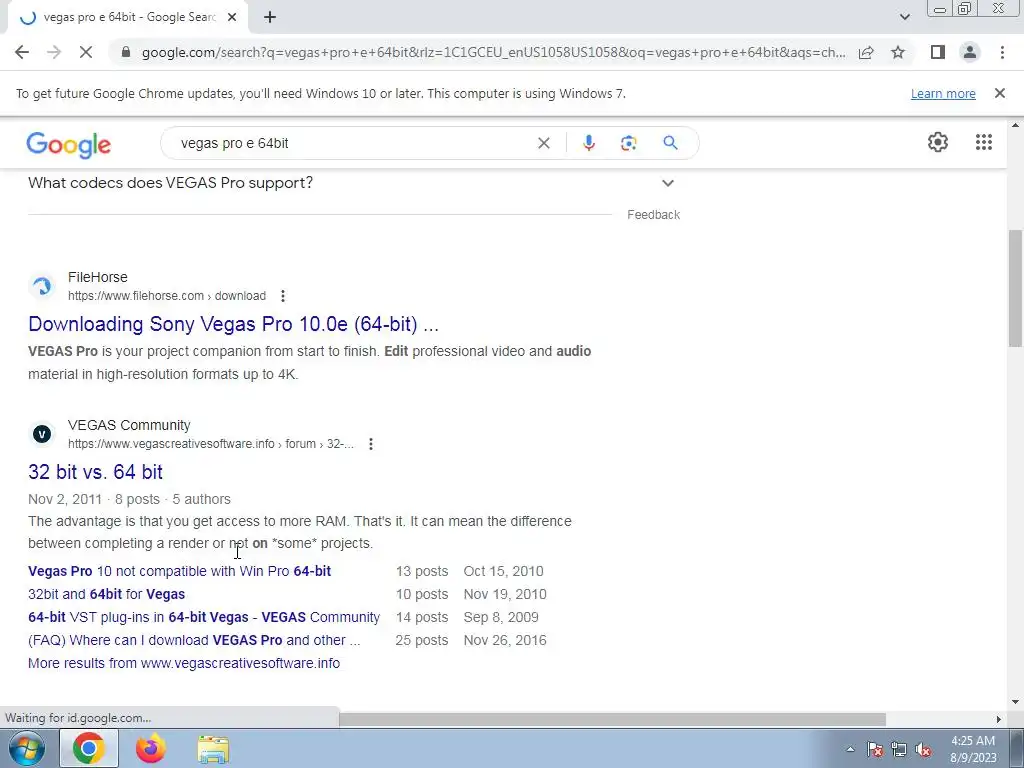This screenshot has height=768, width=1024.
Task: Click the scrollbar right arrow
Action: tap(998, 719)
